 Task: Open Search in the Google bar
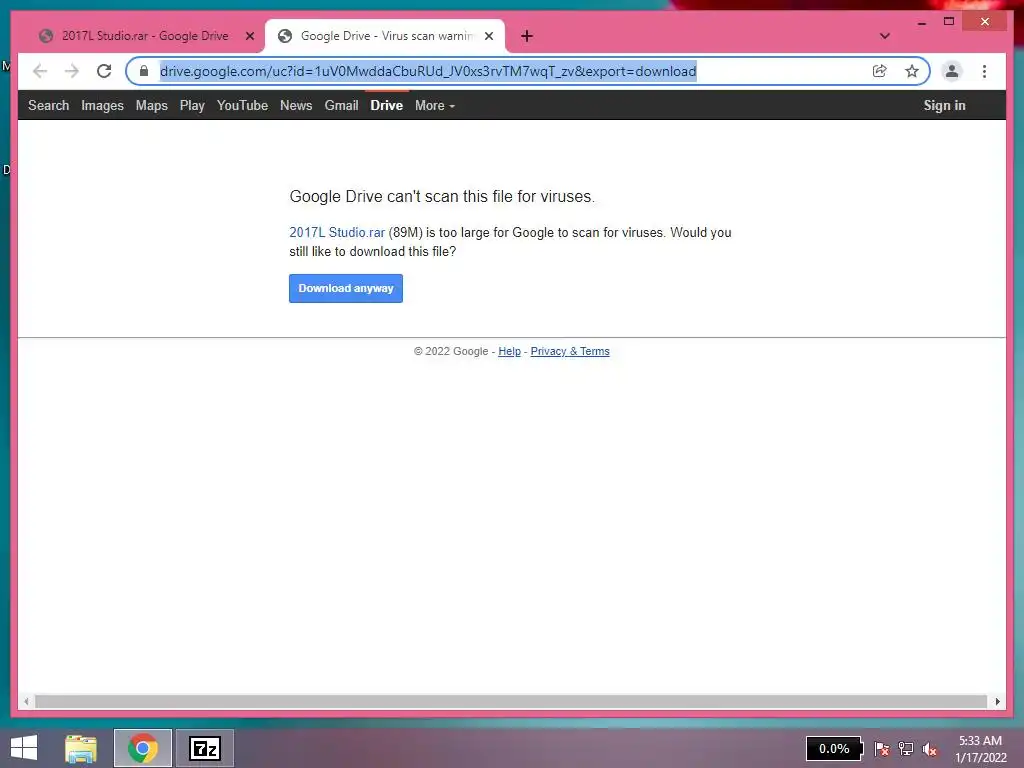48,106
